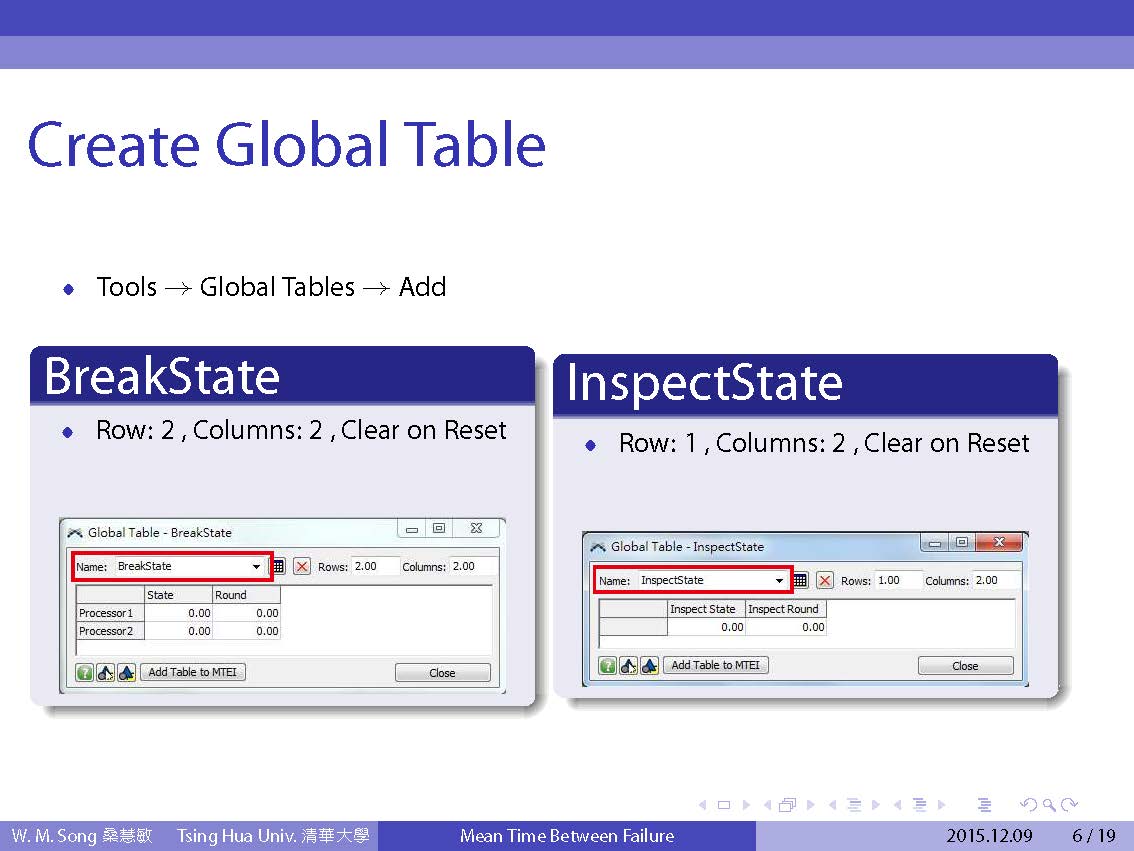Click the table grid icon in InspectState window

tap(800, 580)
